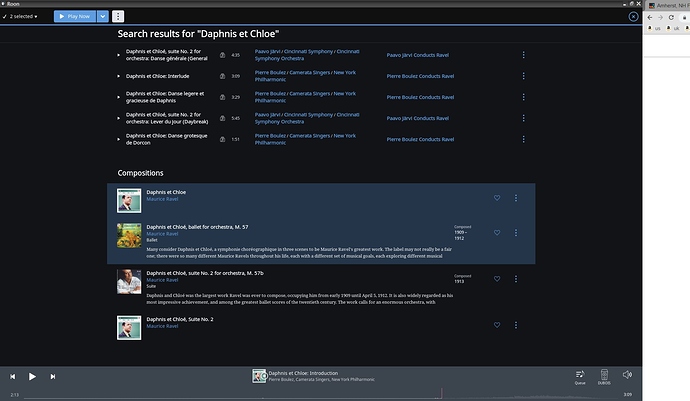Open the Queue
690x401 pixels.
580,377
